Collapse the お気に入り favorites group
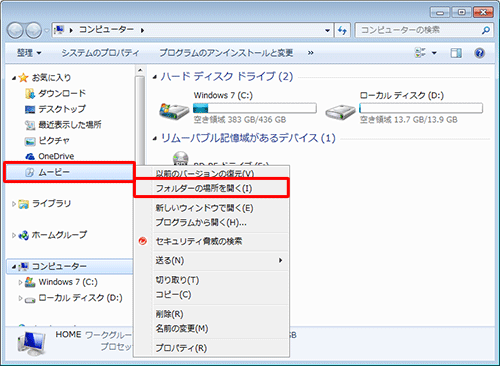 pyautogui.click(x=14, y=78)
